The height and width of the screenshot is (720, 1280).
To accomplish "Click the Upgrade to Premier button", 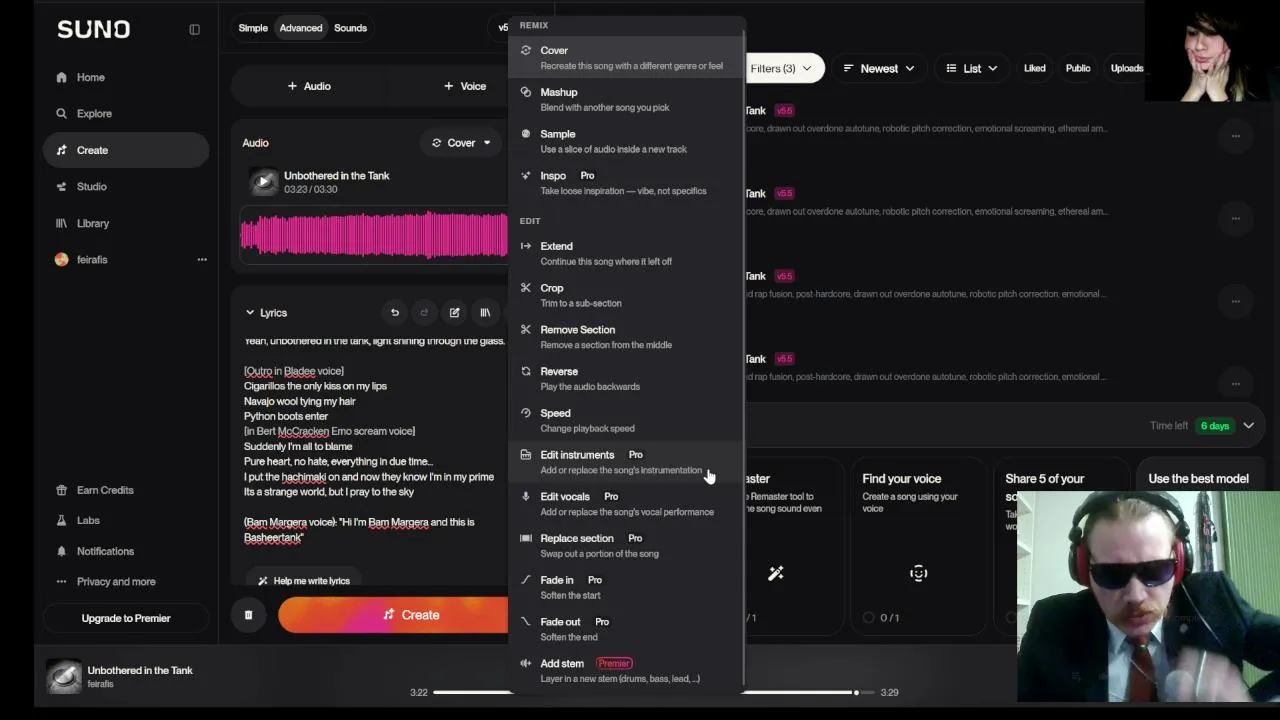I will [x=126, y=618].
